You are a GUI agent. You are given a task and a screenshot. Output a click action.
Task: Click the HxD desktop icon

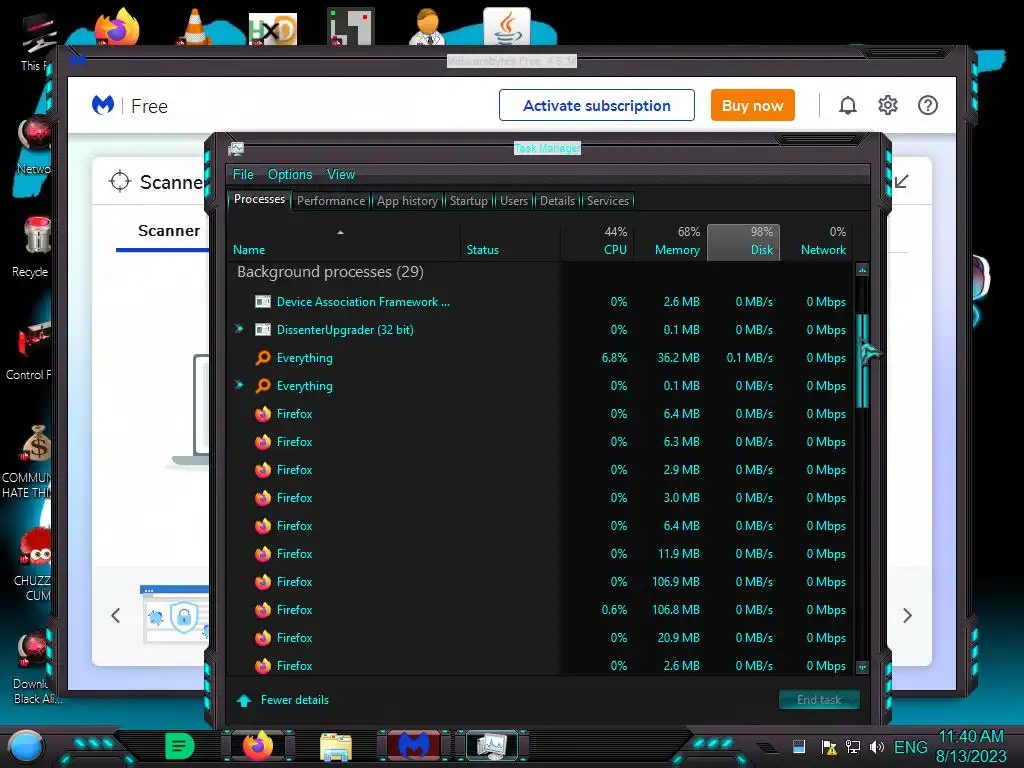click(x=273, y=29)
